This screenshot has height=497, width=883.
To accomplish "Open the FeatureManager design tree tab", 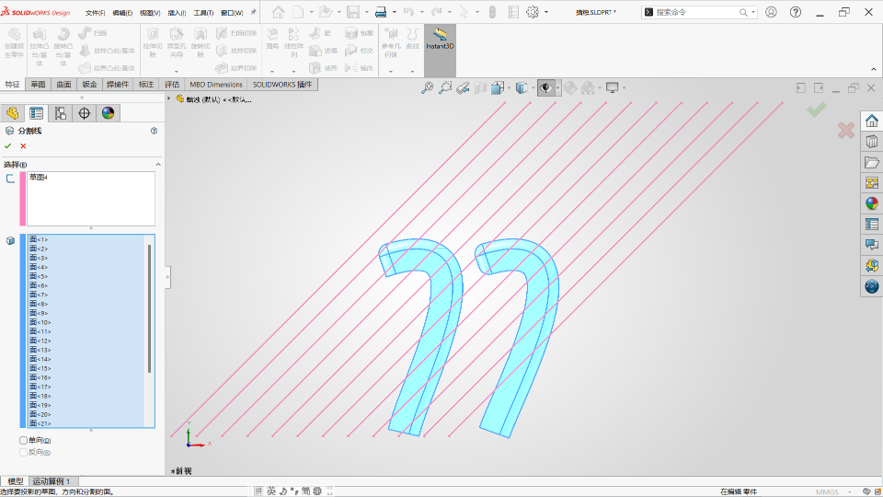I will (12, 113).
